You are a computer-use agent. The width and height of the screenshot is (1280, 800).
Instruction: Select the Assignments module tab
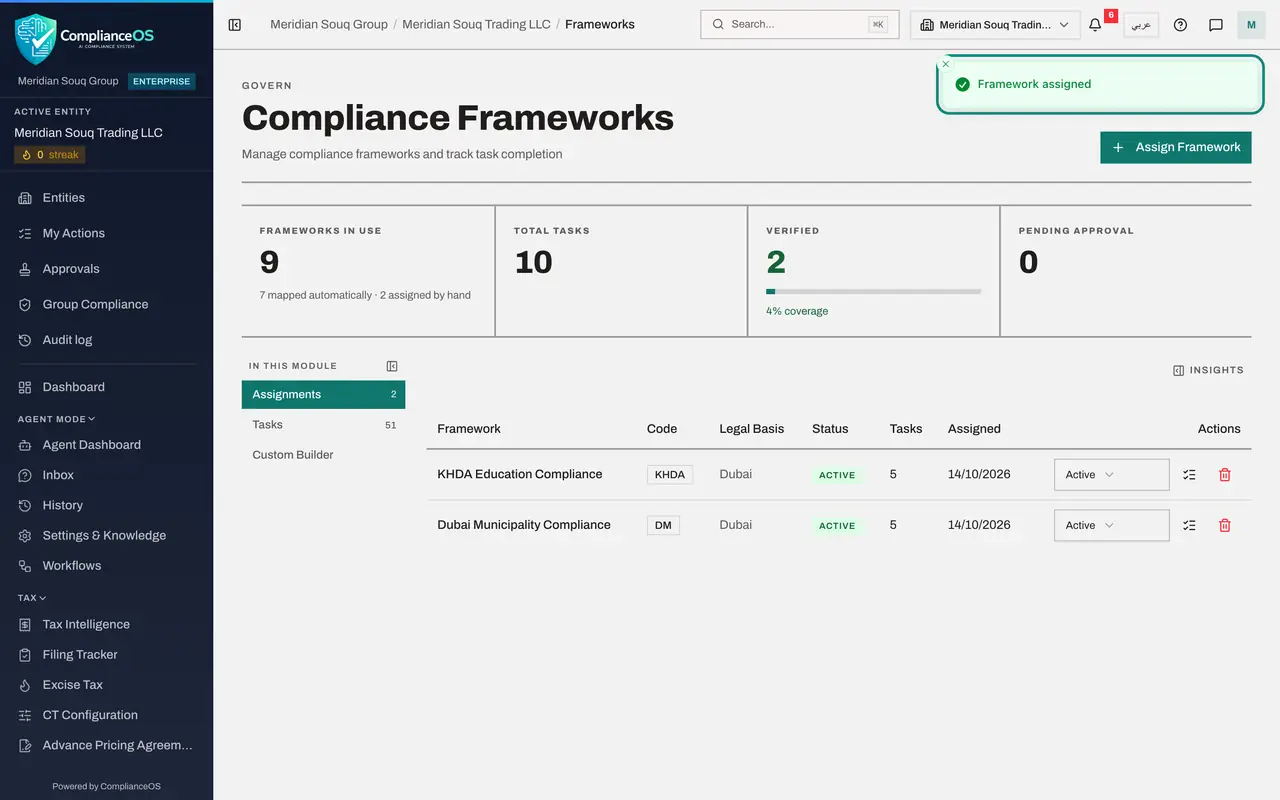323,394
